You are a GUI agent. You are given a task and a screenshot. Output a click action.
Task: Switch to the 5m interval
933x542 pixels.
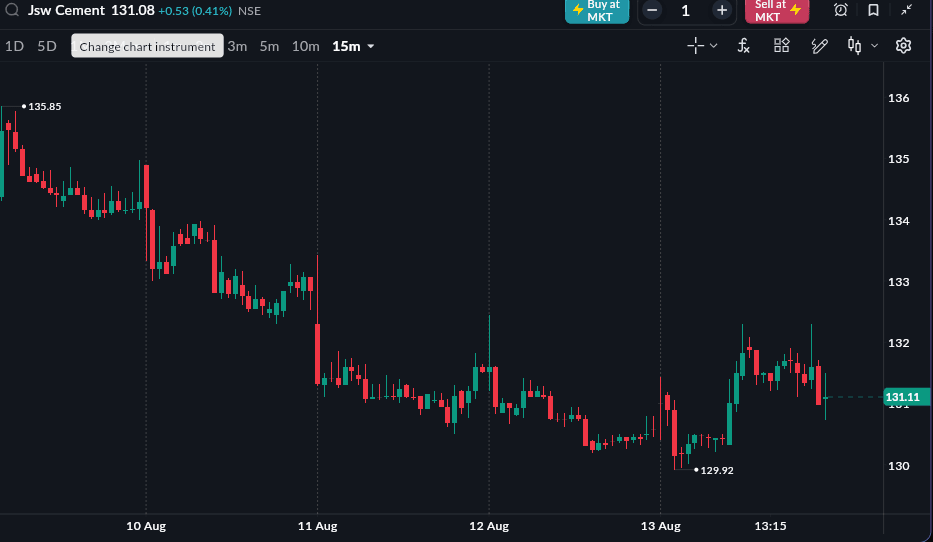pyautogui.click(x=269, y=46)
